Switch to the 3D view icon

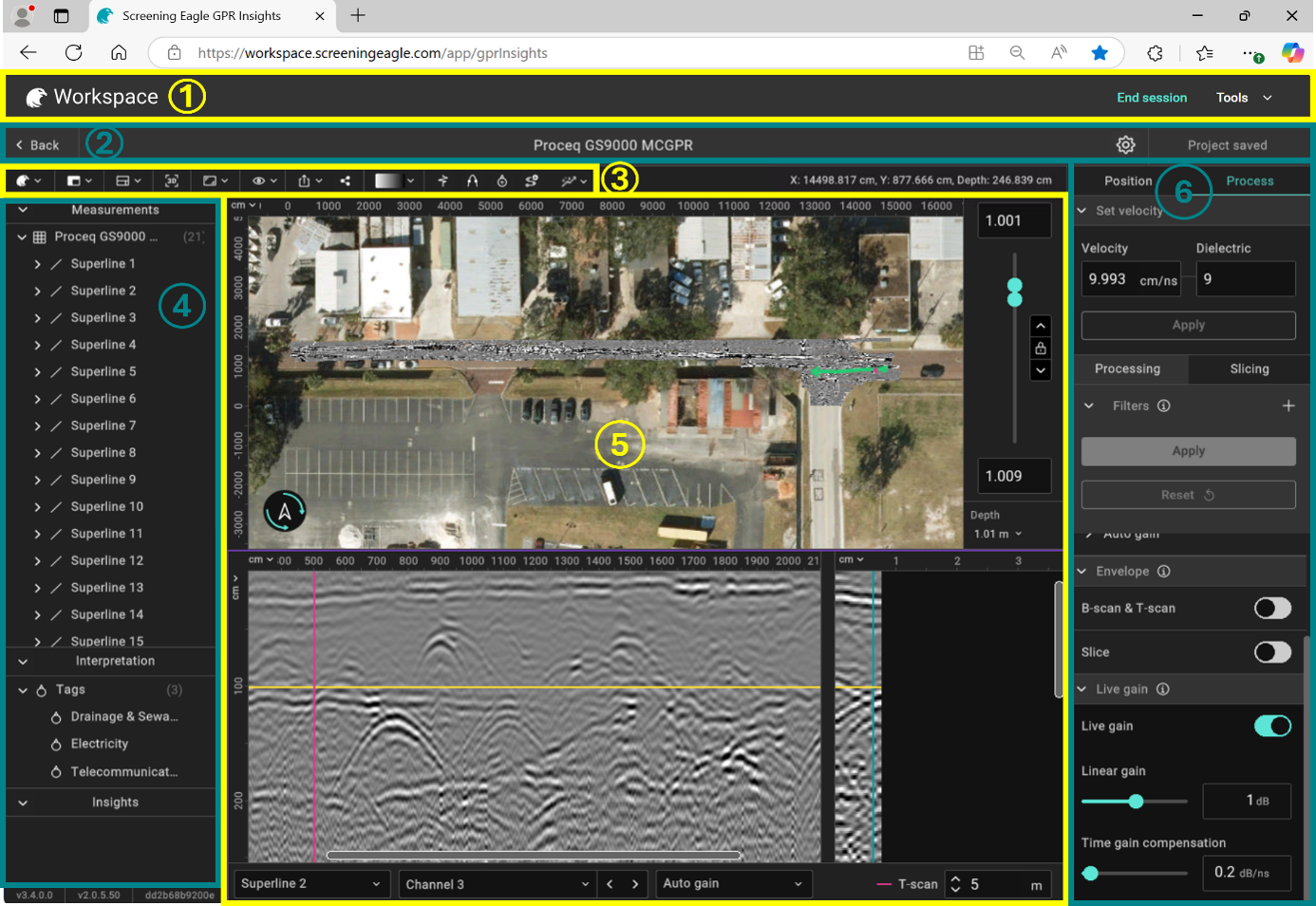pyautogui.click(x=172, y=180)
